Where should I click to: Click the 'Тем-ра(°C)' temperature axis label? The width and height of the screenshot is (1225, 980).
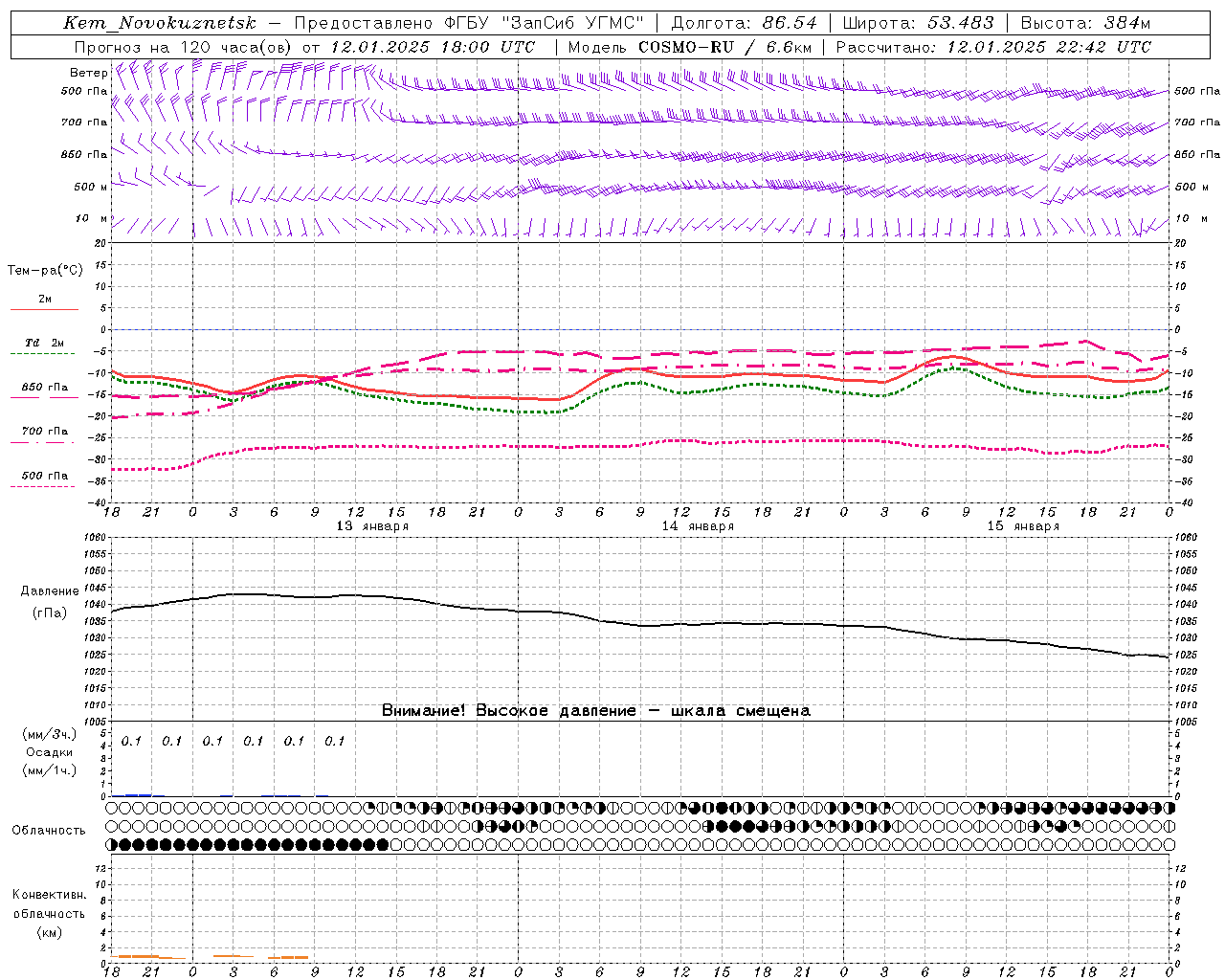coord(45,271)
